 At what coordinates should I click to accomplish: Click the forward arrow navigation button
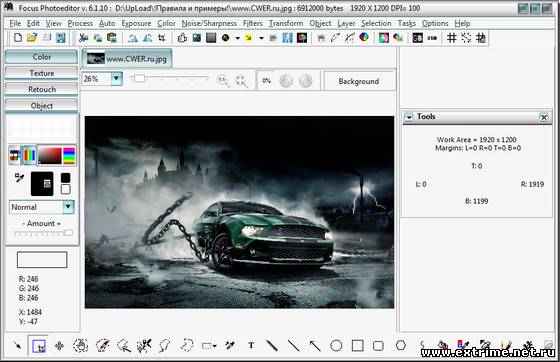point(305,81)
